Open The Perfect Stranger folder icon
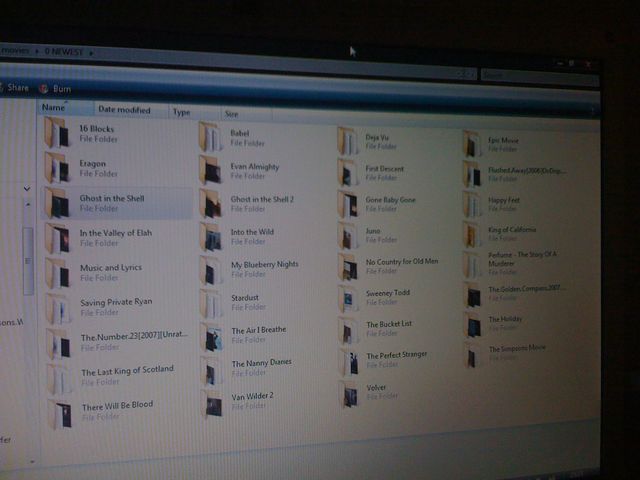This screenshot has width=640, height=480. (x=349, y=362)
